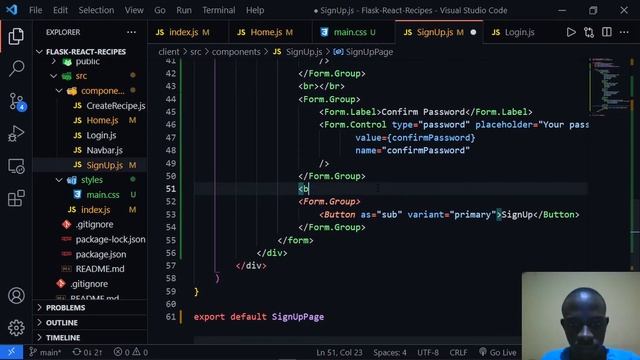This screenshot has height=360, width=640.
Task: Open the Extensions view icon
Action: (16, 198)
